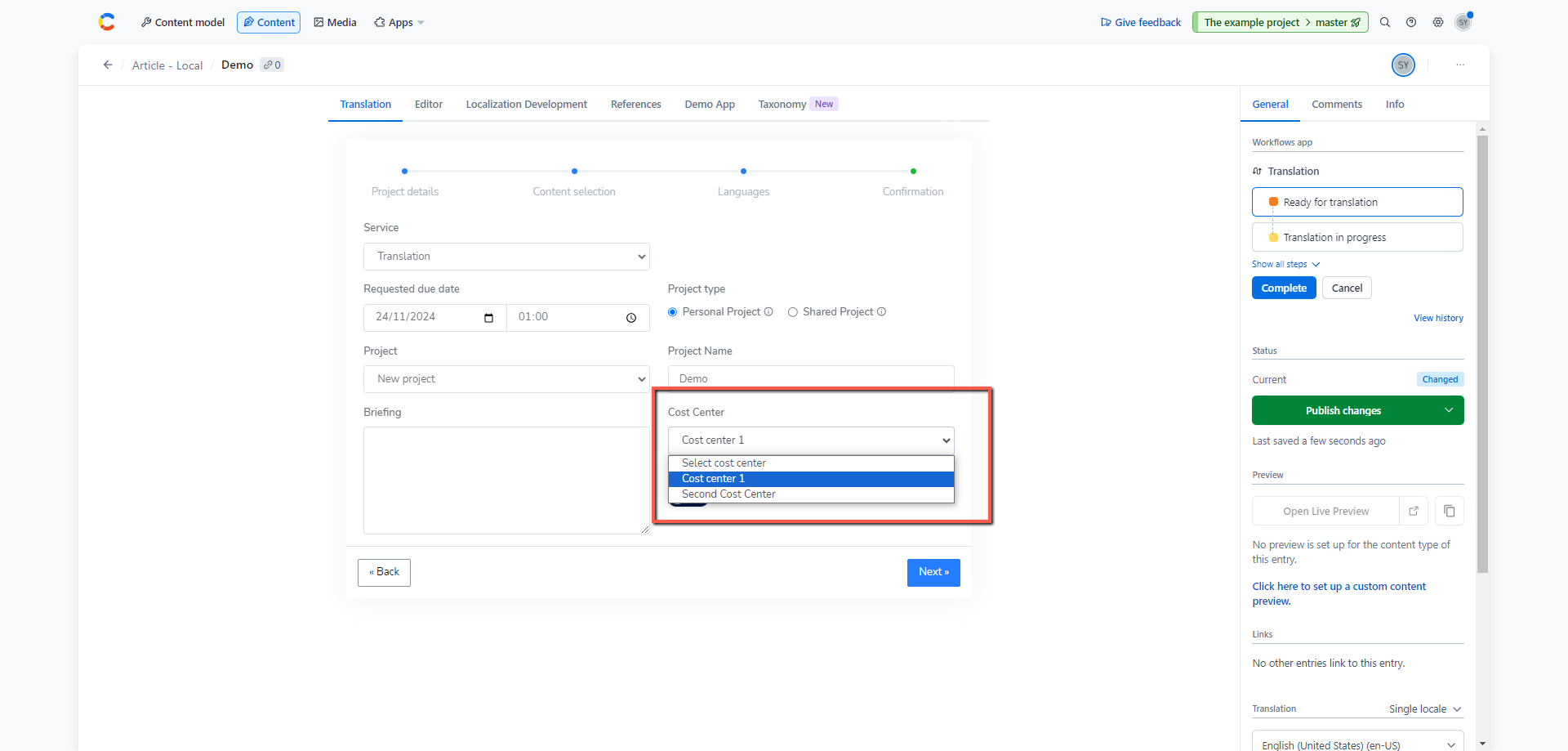
Task: Click the Open Live Preview button
Action: pyautogui.click(x=1325, y=511)
